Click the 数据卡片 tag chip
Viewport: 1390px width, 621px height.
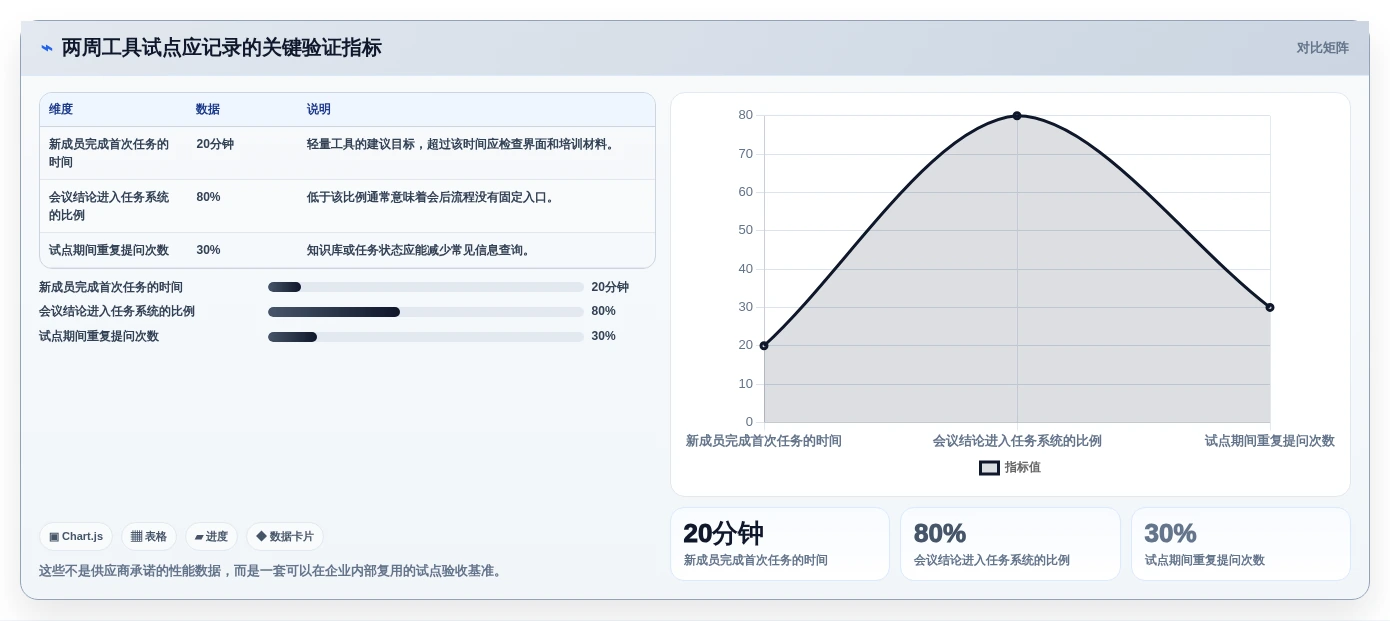tap(285, 536)
